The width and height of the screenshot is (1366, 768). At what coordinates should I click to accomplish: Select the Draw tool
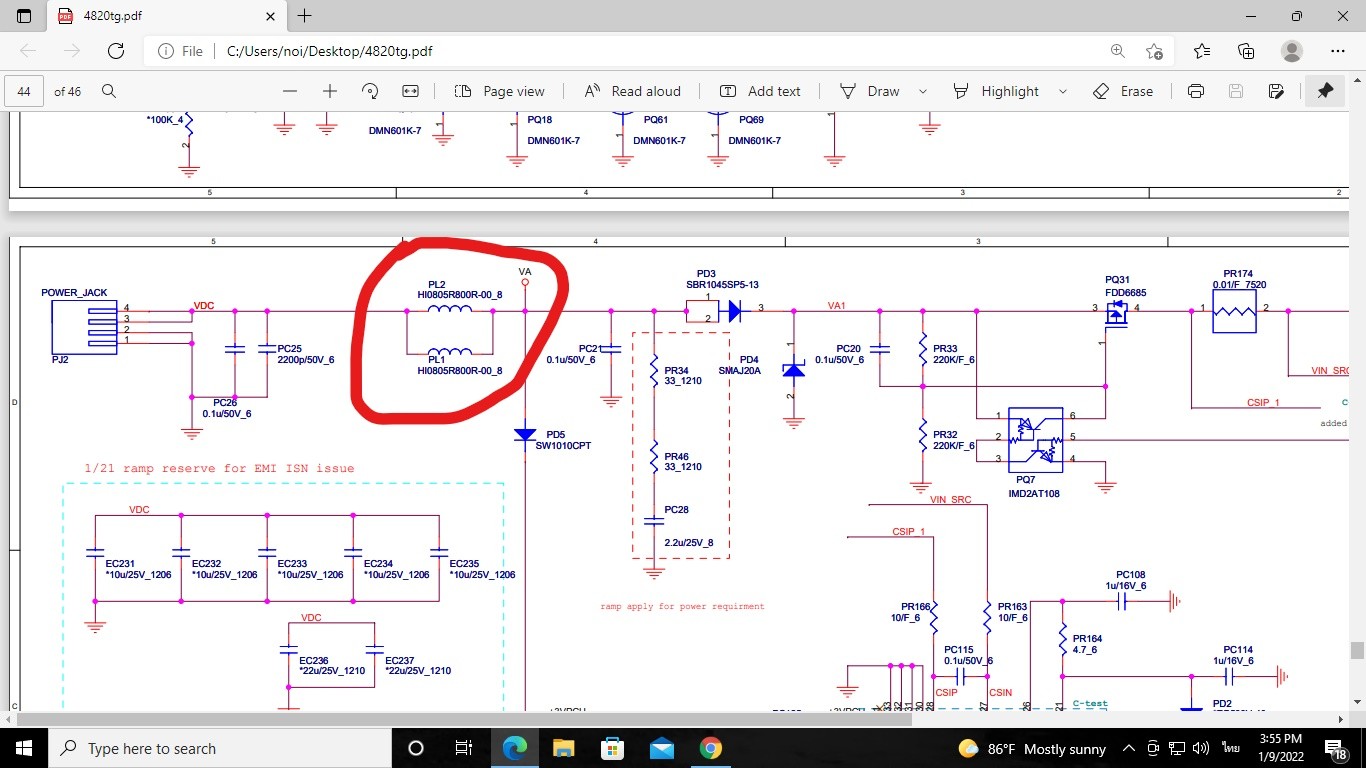pos(869,91)
